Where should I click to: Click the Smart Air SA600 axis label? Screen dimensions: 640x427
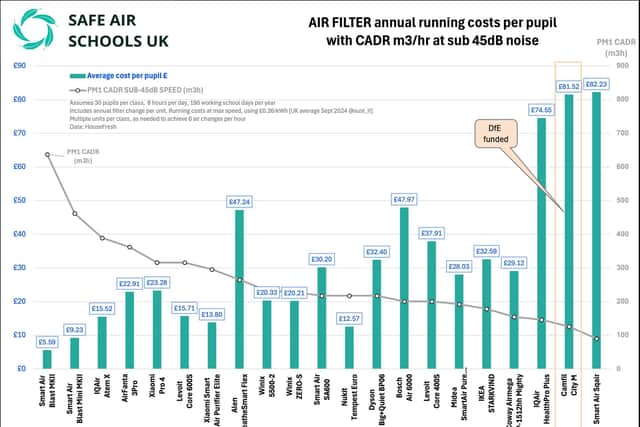tap(322, 389)
